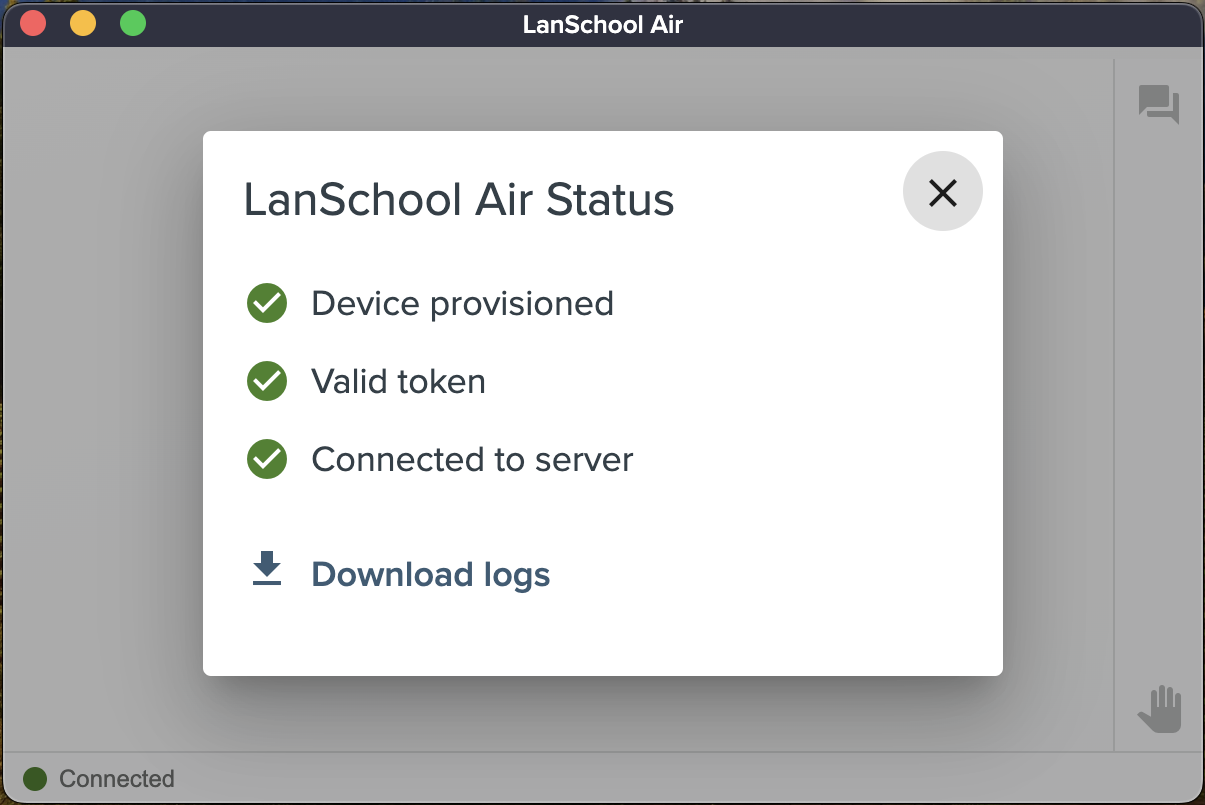This screenshot has width=1205, height=805.
Task: Click the LanSchool Air Status heading
Action: [459, 200]
